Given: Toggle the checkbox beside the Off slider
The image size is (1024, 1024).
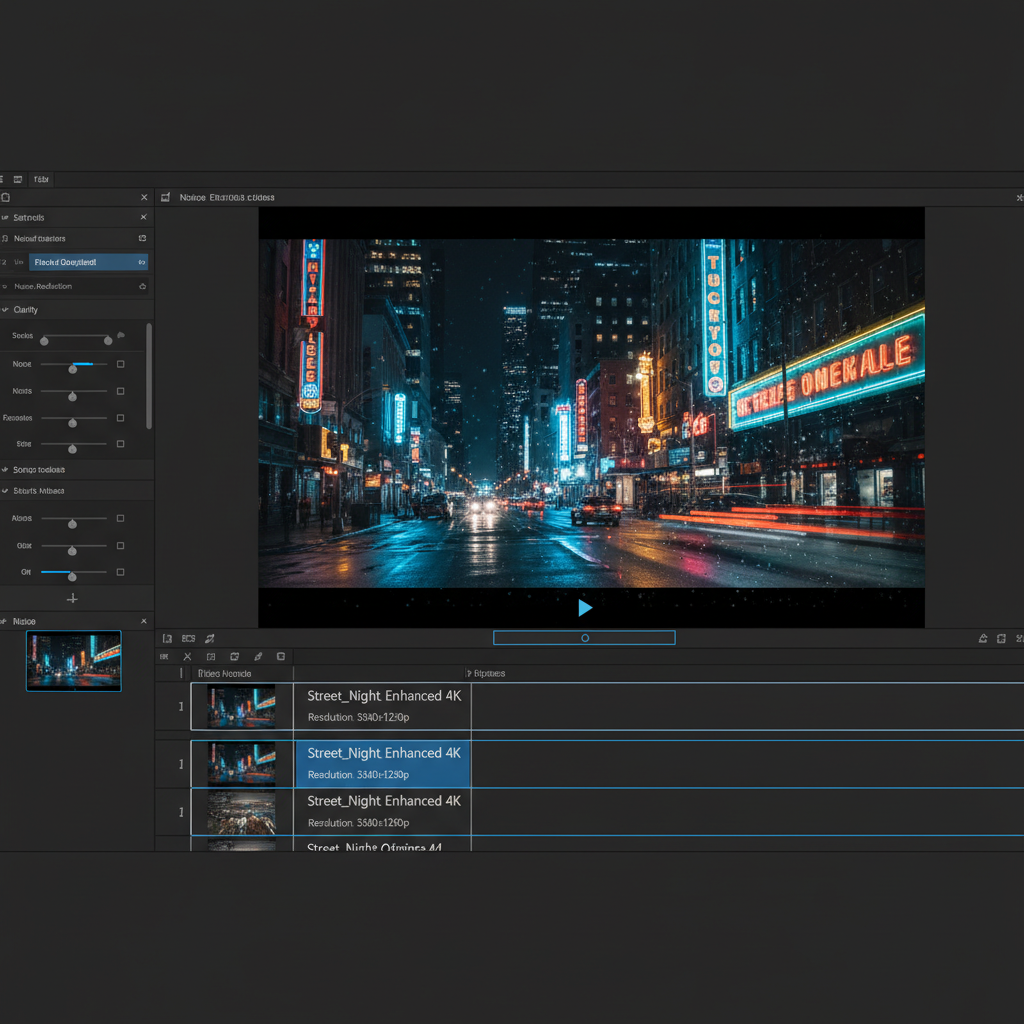Looking at the screenshot, I should pos(120,572).
